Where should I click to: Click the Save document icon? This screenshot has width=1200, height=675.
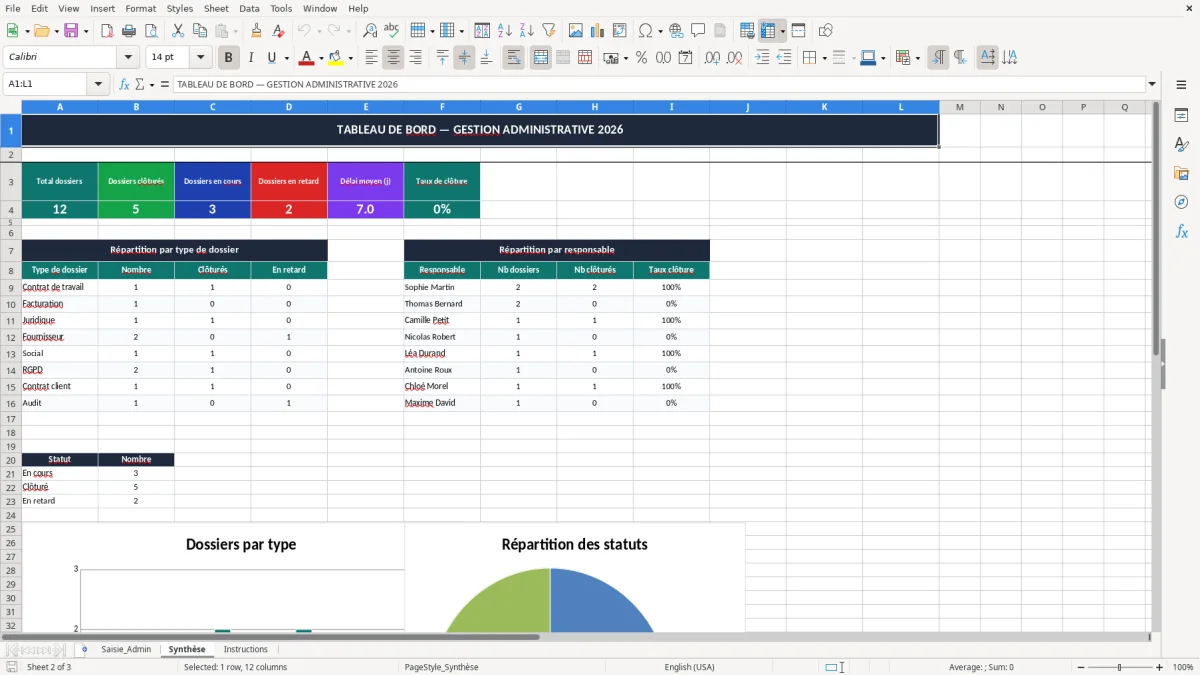click(71, 31)
